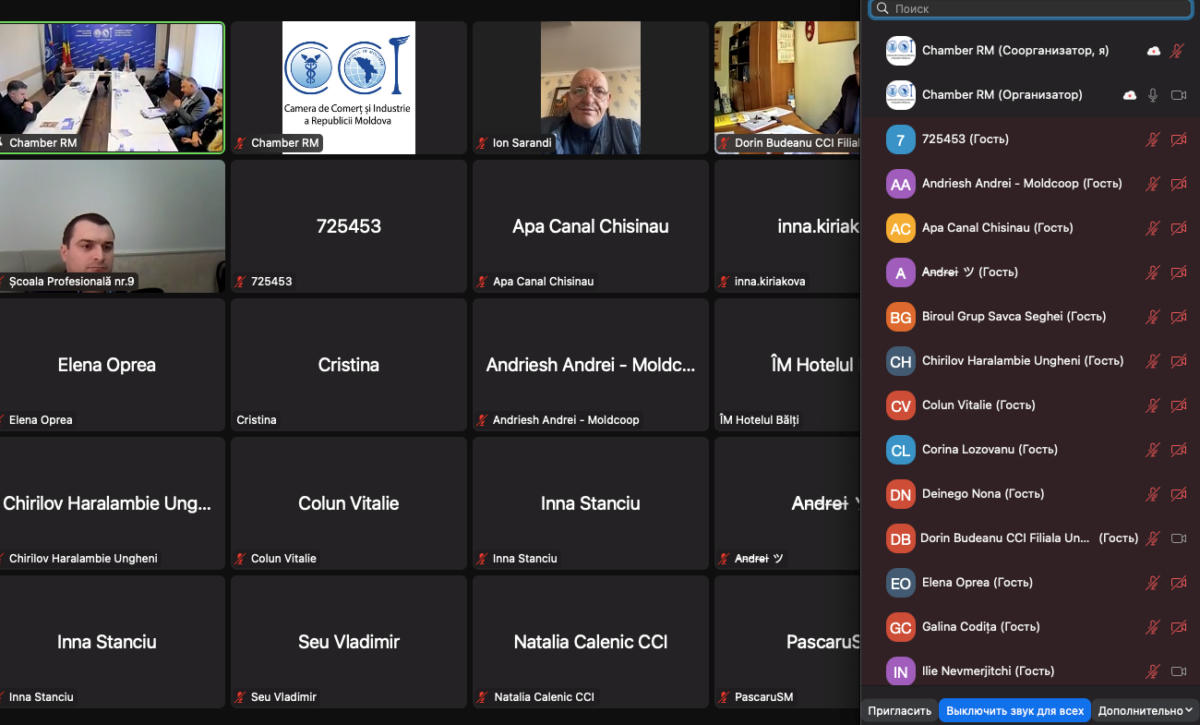Screen dimensions: 1200x725
Task: Click the muted mic icon for Chirilov Haralambie Ungheni
Action: point(1153,361)
